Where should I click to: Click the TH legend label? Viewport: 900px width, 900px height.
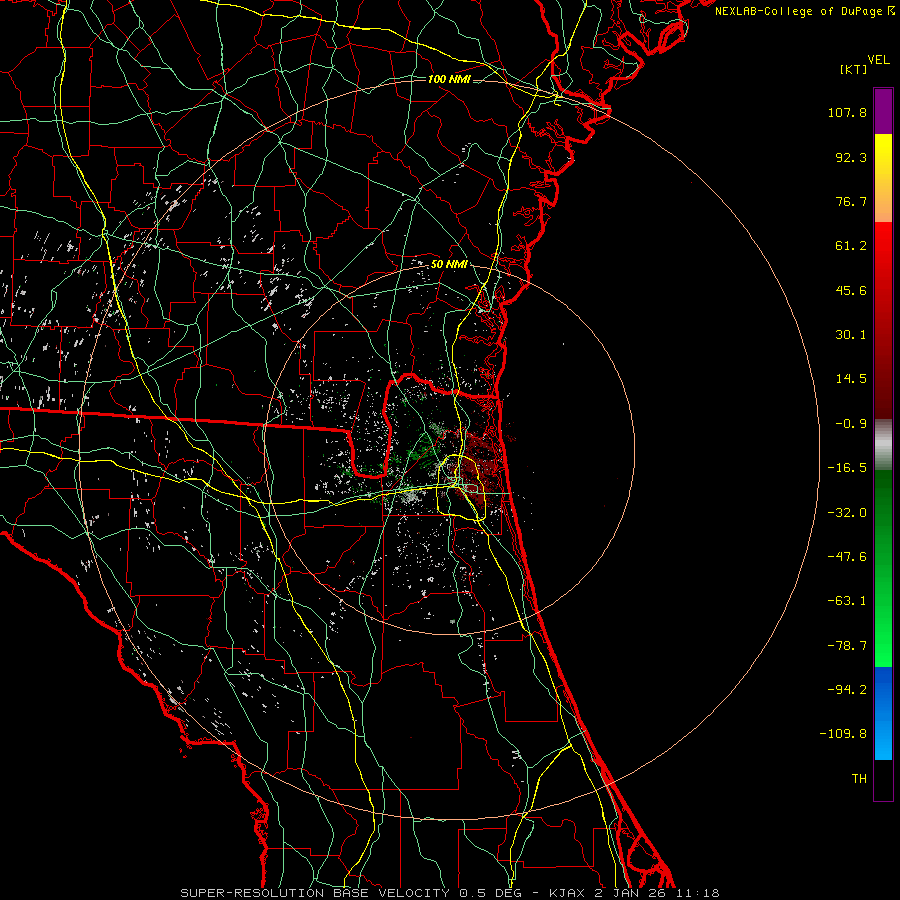coord(859,779)
